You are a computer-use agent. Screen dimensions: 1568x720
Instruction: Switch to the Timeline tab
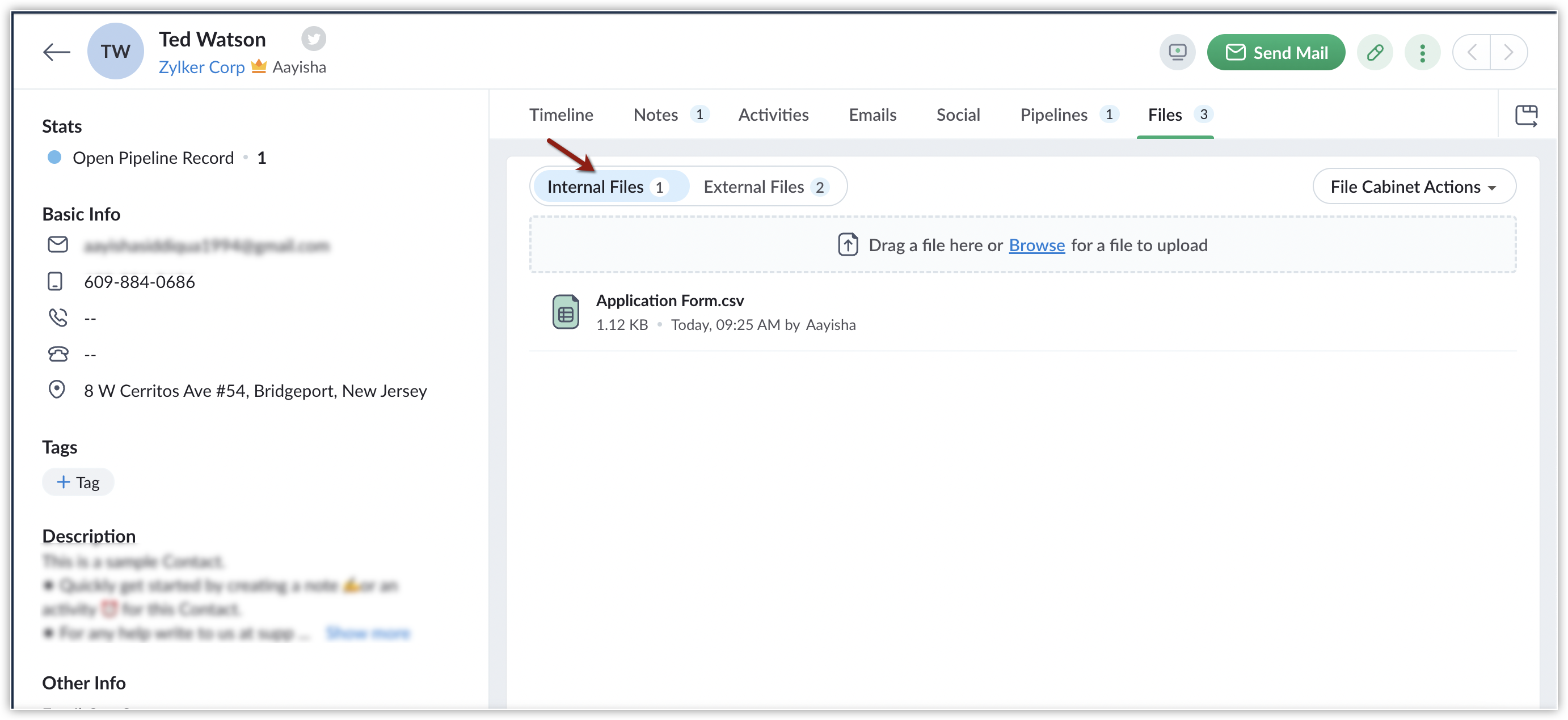[x=560, y=115]
